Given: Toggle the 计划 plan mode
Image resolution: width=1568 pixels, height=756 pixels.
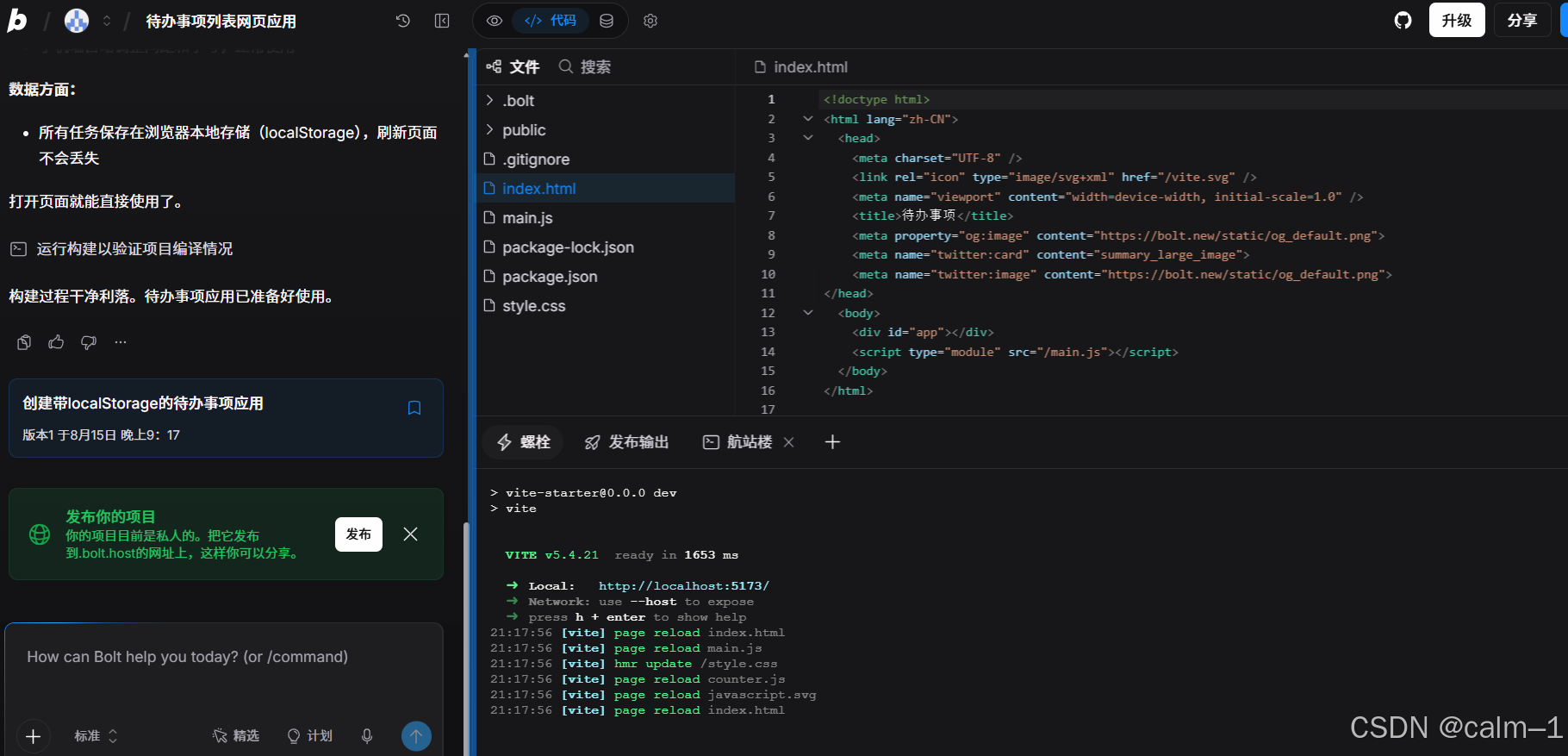Looking at the screenshot, I should click(310, 736).
